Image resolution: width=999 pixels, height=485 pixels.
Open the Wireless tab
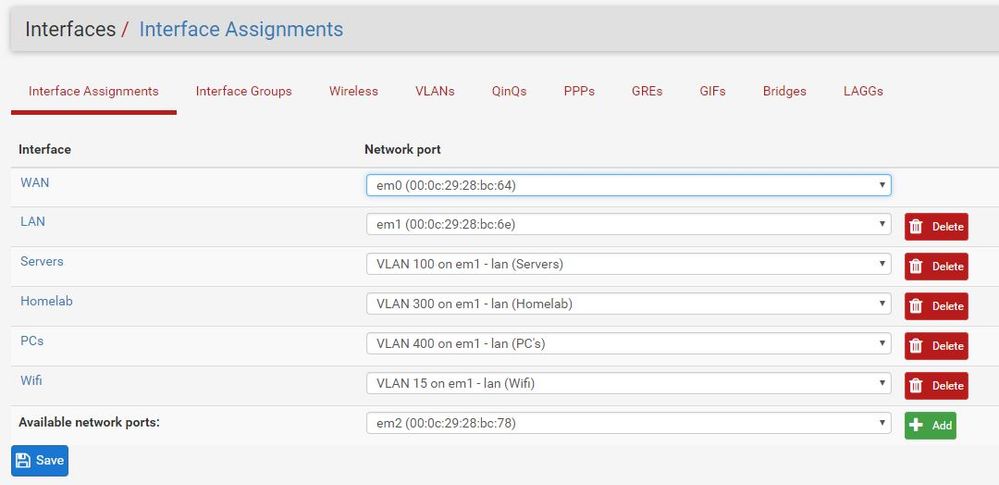(354, 91)
